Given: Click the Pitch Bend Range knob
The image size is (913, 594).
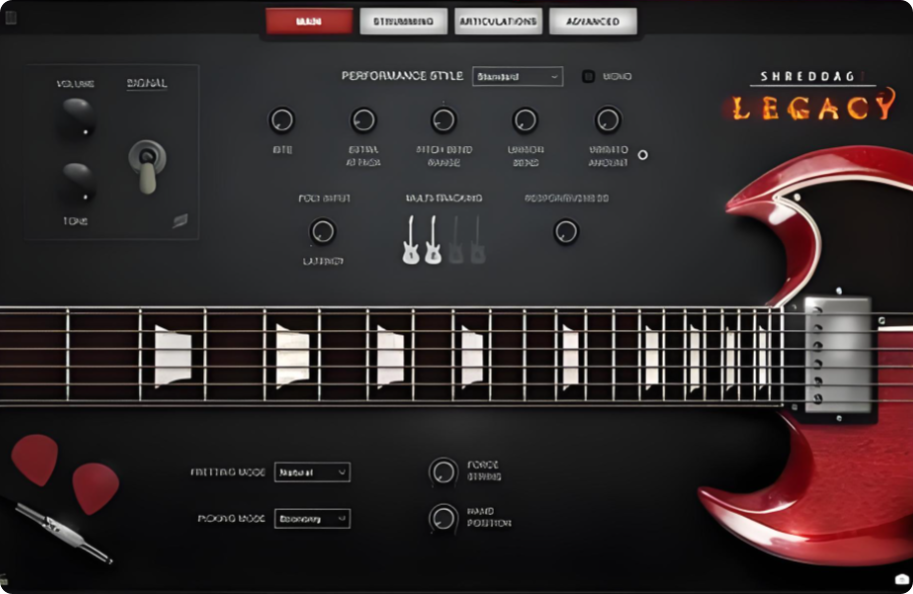Looking at the screenshot, I should point(444,121).
